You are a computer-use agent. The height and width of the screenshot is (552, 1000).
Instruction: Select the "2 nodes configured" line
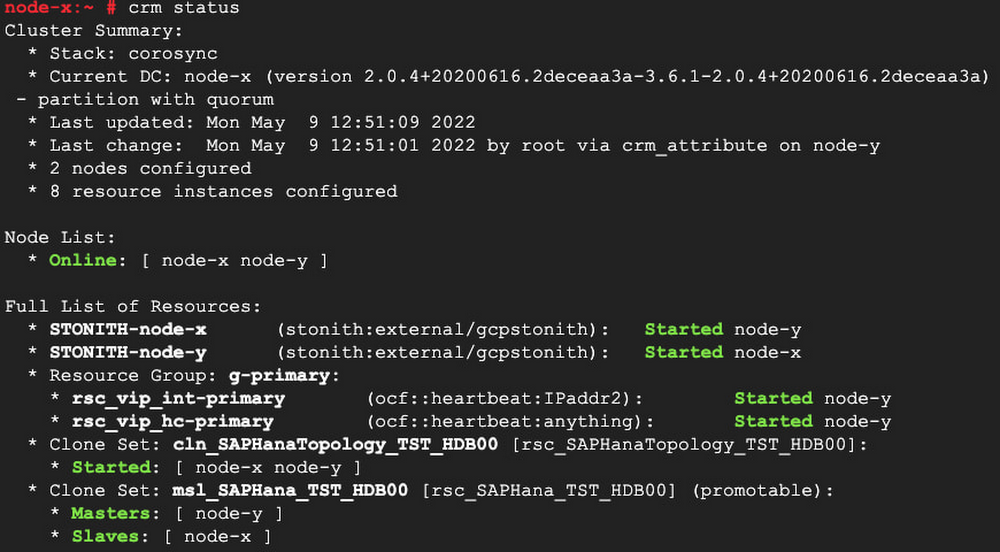tap(150, 169)
